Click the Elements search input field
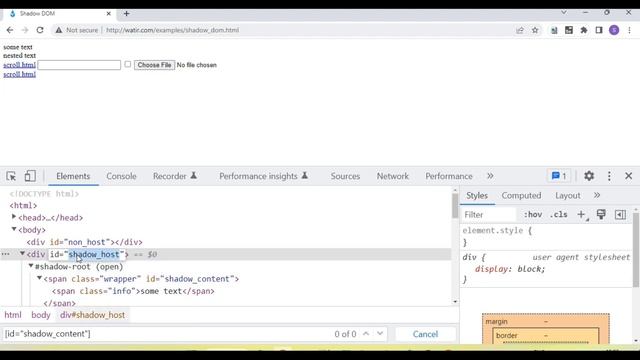 167,334
